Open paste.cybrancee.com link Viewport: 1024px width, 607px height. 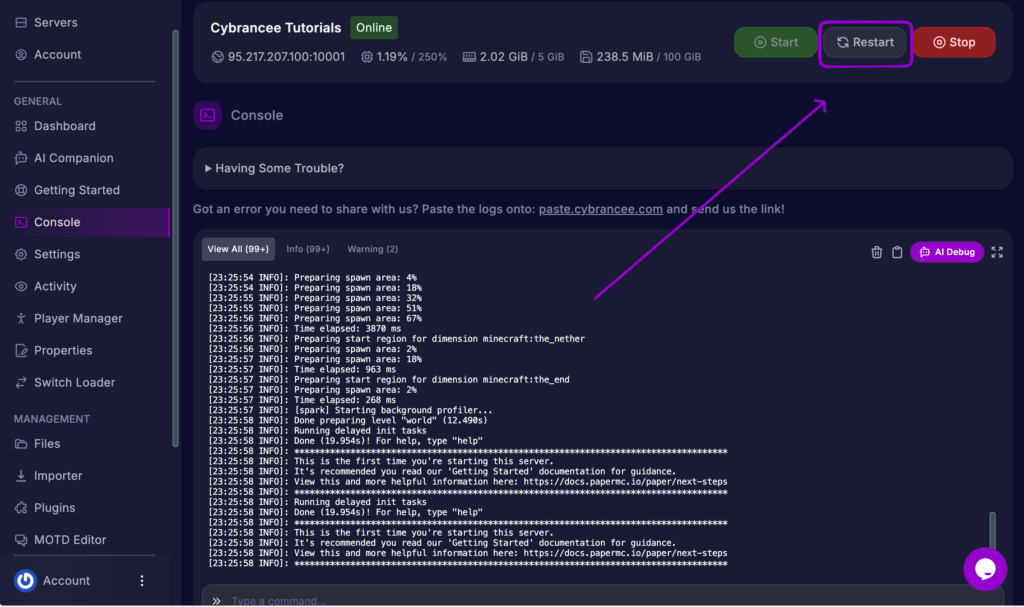(x=600, y=209)
